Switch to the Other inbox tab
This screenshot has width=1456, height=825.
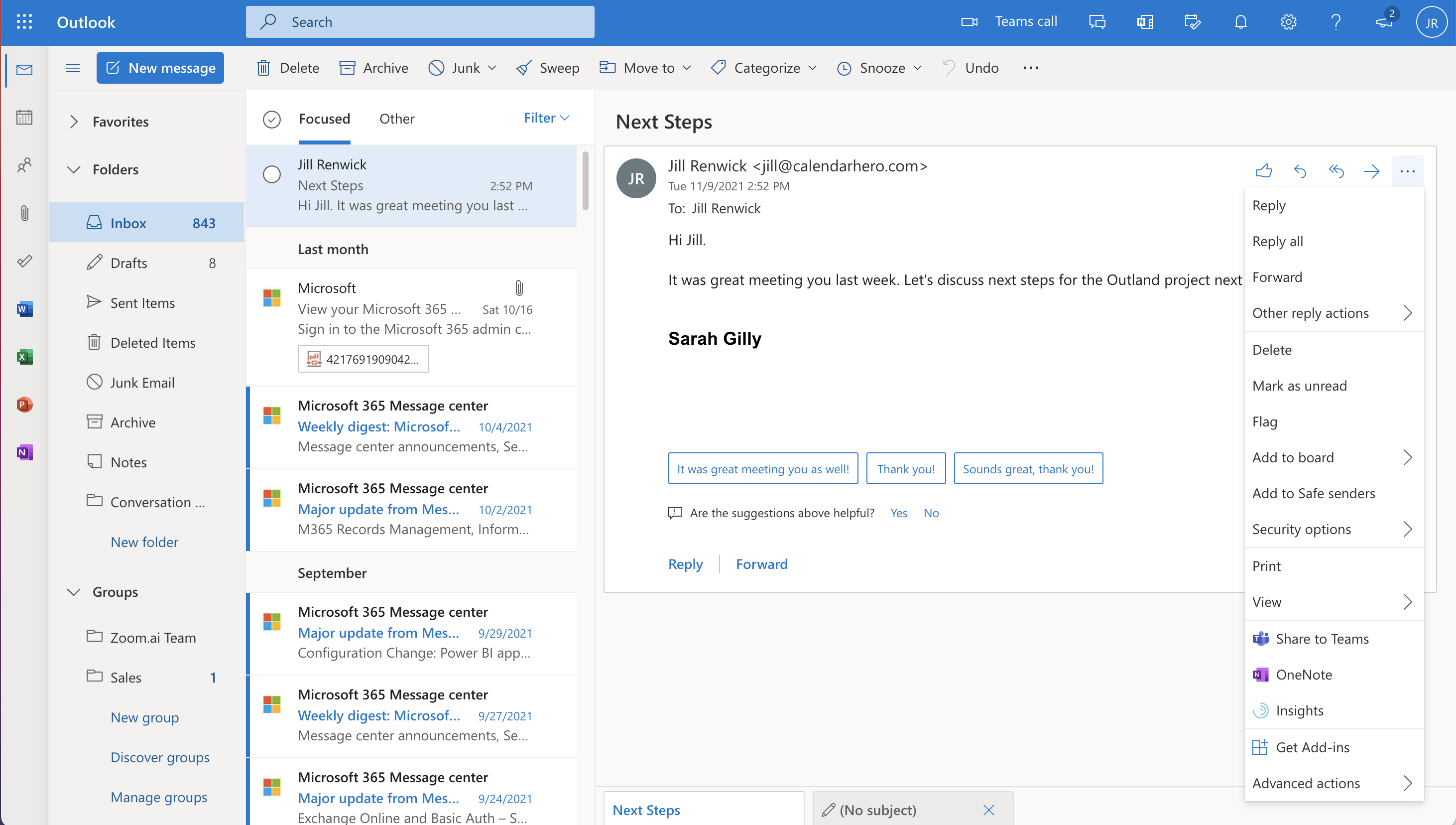pyautogui.click(x=396, y=119)
